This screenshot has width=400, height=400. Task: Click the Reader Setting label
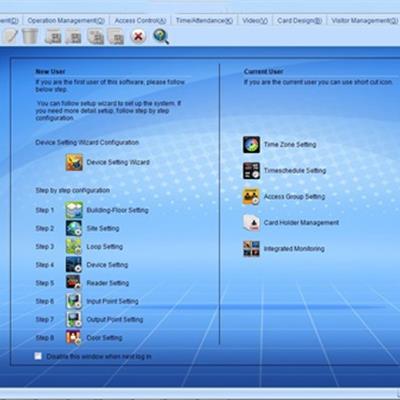click(x=108, y=283)
